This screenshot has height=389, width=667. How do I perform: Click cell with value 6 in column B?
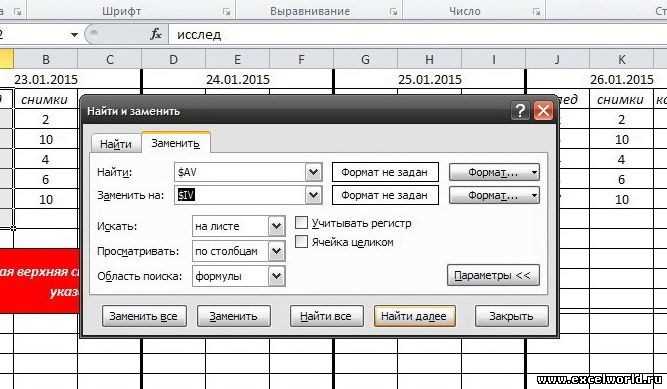point(46,180)
